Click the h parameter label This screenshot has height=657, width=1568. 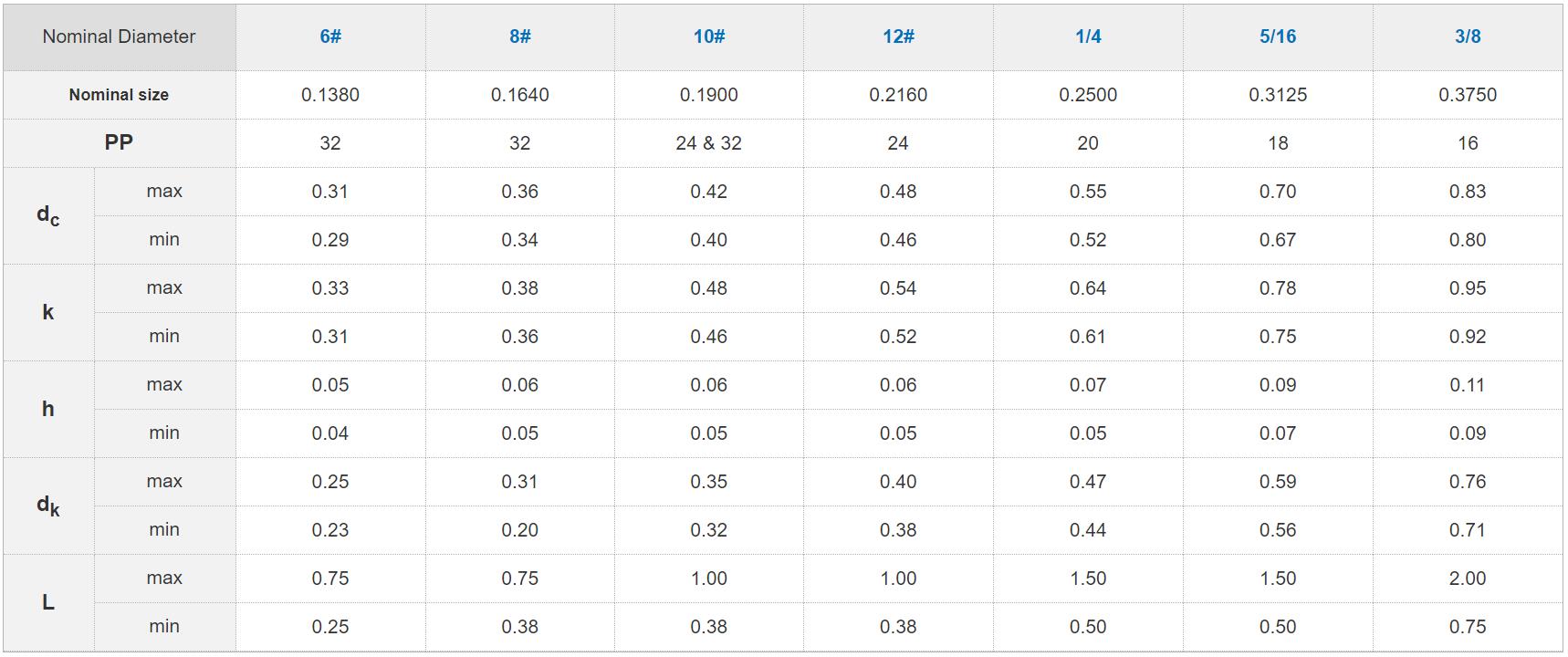[x=48, y=409]
